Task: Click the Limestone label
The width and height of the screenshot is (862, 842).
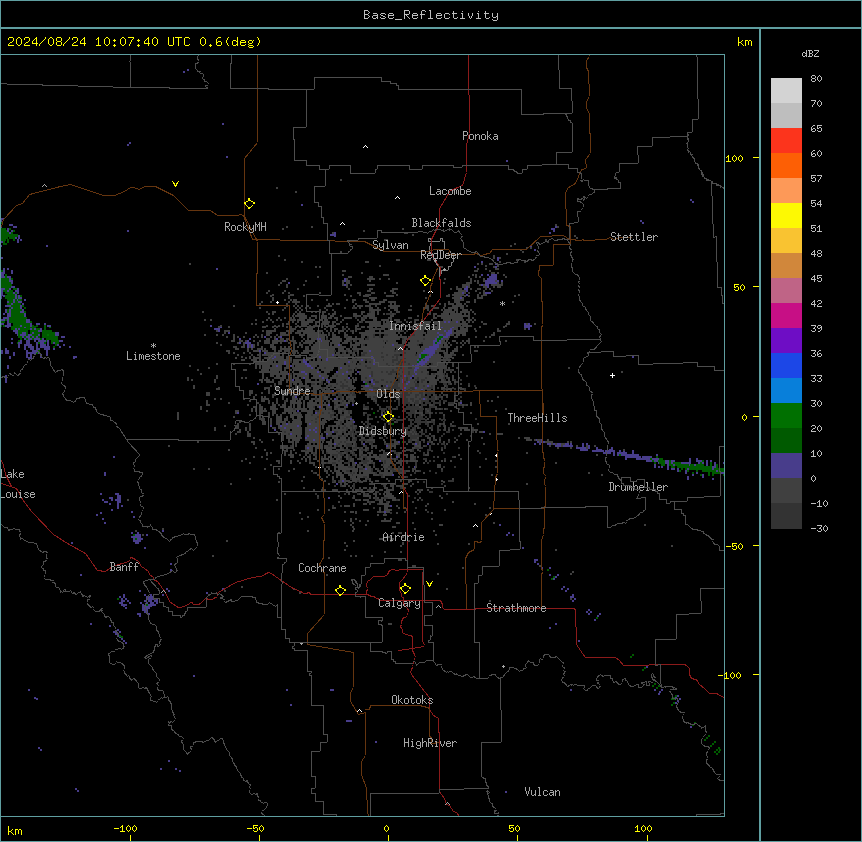Action: point(153,356)
